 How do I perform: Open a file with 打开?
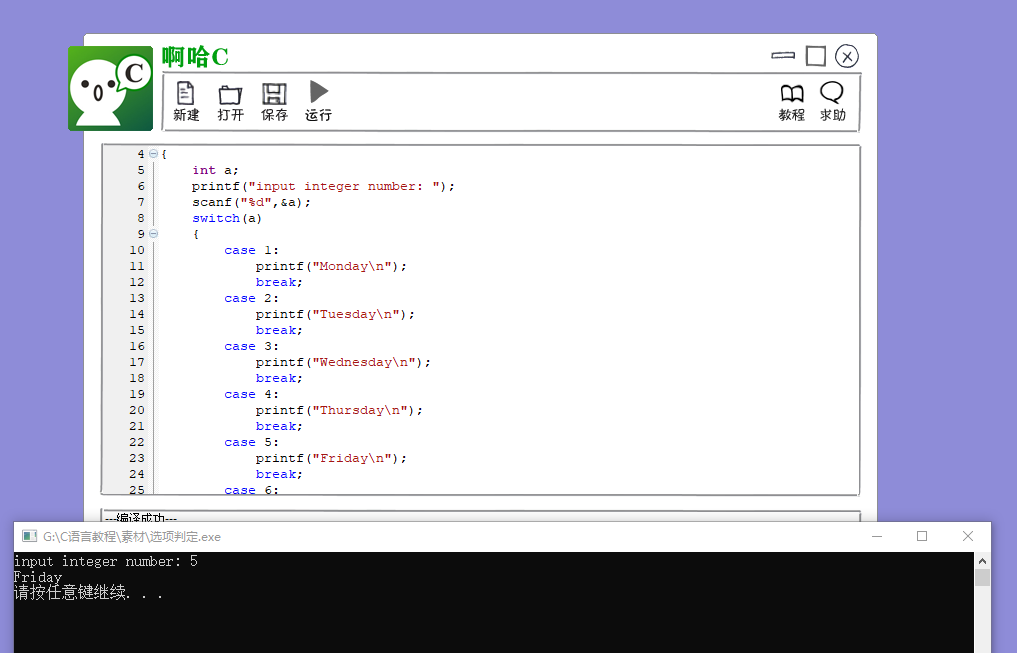tap(230, 102)
